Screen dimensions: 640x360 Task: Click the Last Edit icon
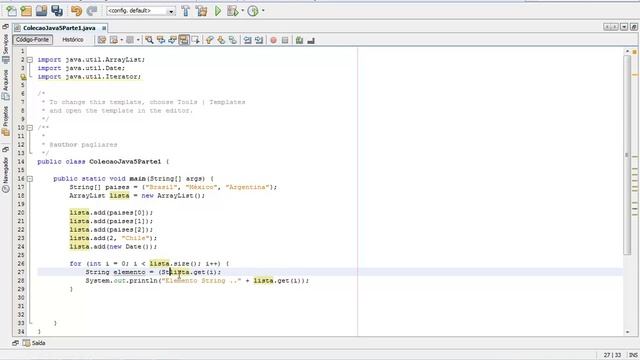102,40
